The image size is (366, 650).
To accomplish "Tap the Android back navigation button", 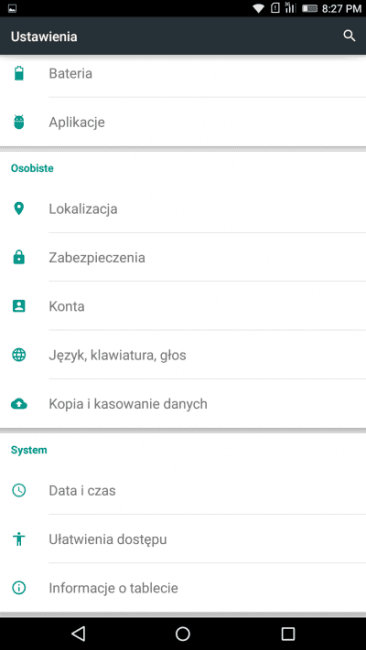I will tap(78, 633).
